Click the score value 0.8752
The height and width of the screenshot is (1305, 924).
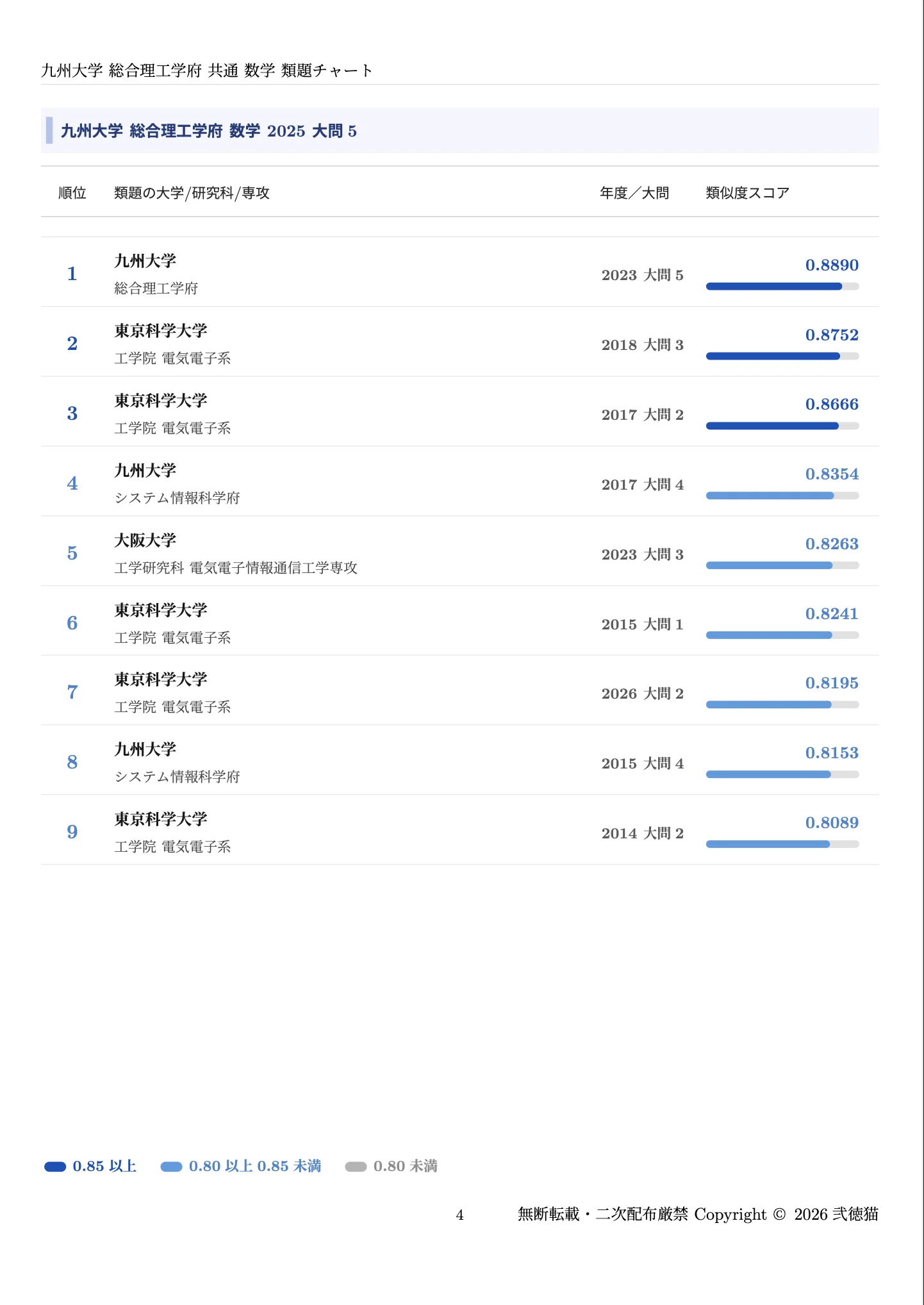[x=832, y=335]
